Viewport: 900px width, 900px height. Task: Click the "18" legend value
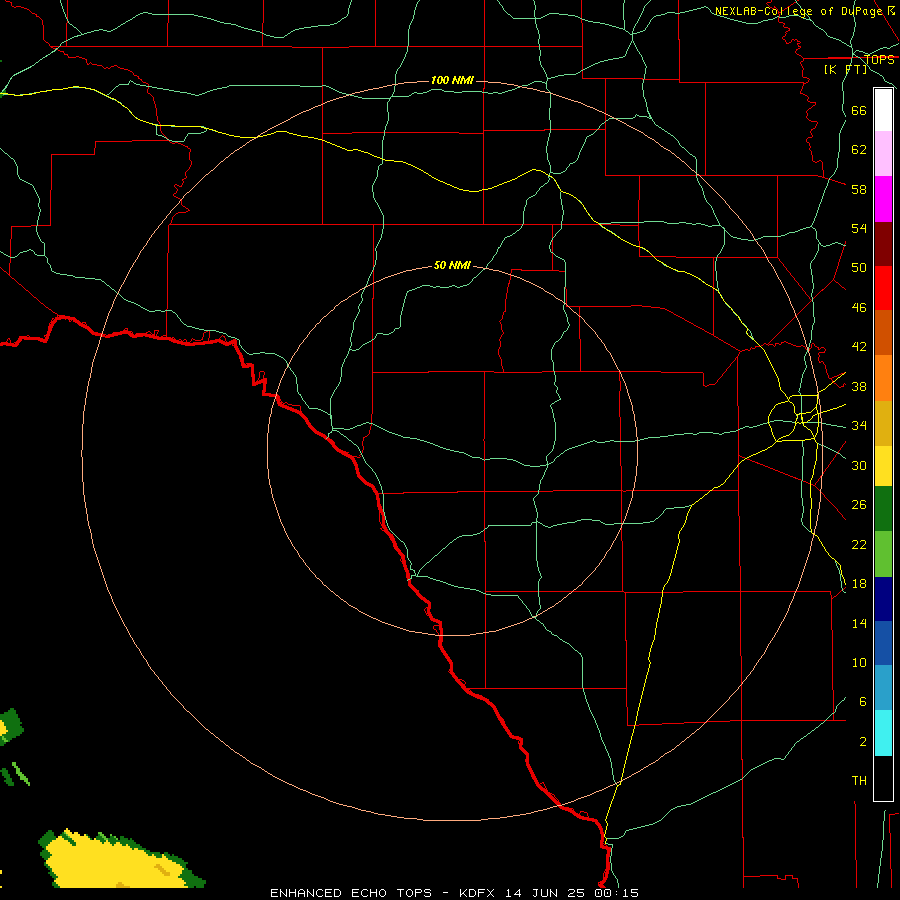(x=859, y=584)
